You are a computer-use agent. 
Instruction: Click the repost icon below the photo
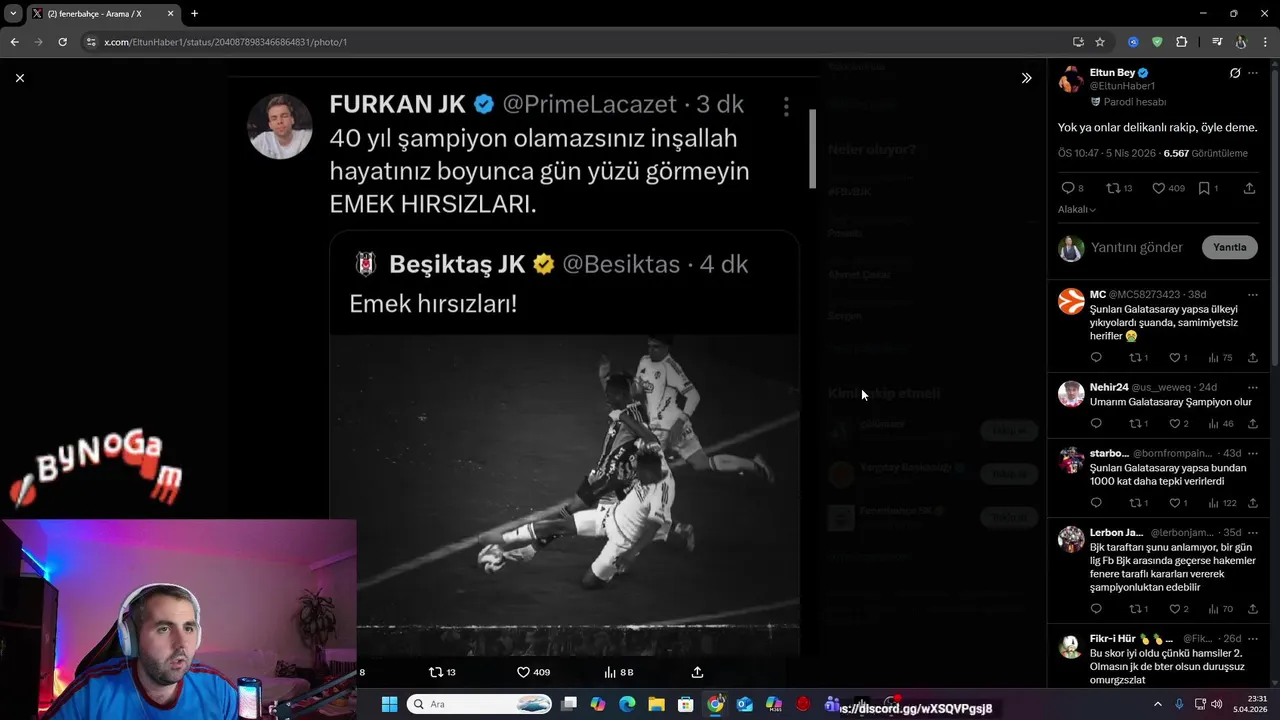pyautogui.click(x=436, y=672)
